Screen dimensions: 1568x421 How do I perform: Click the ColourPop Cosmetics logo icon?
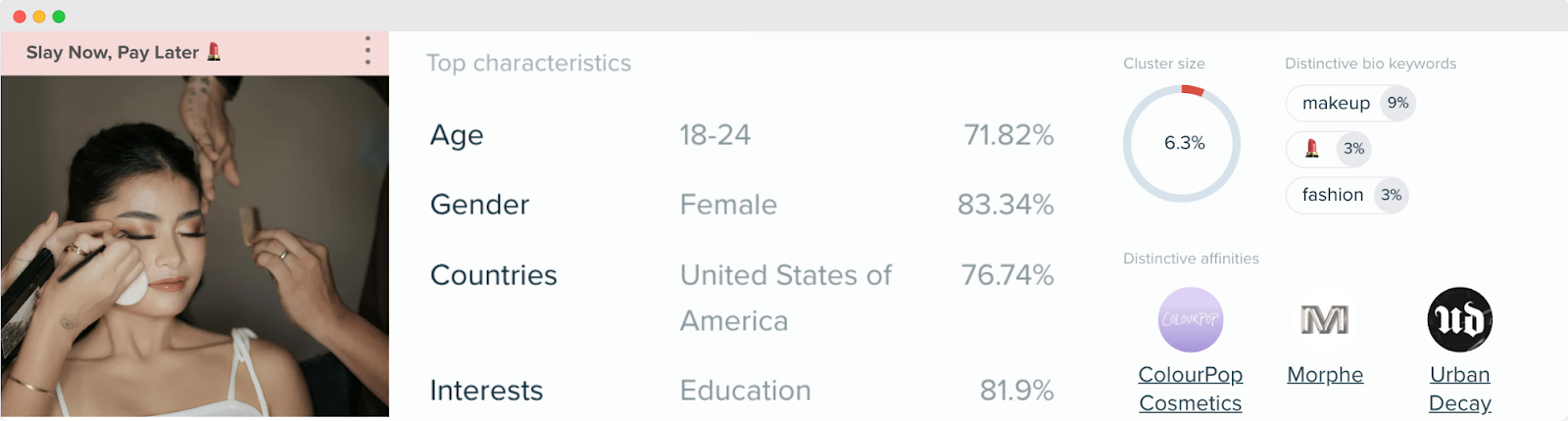1191,319
